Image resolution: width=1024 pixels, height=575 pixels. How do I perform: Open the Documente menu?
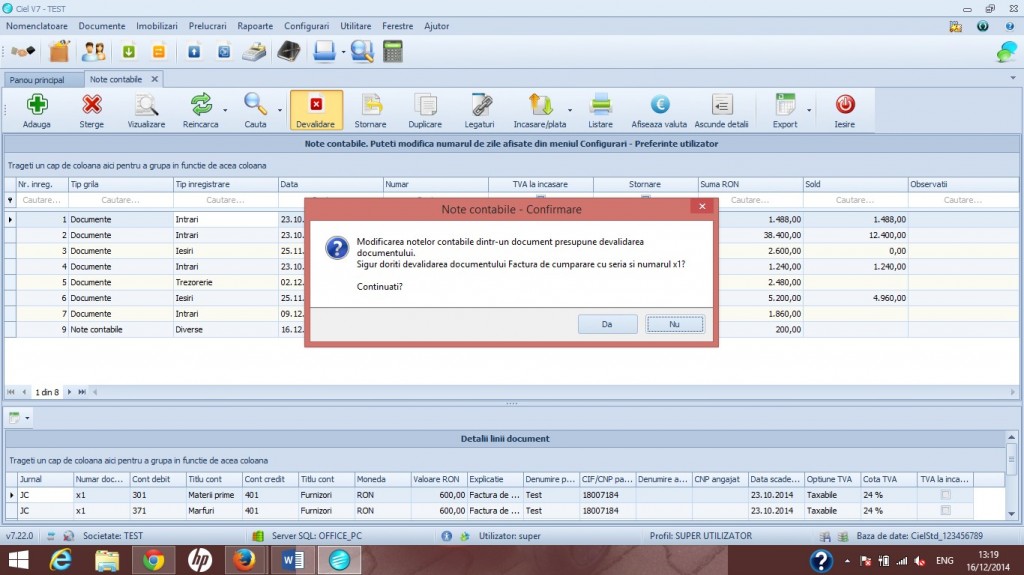[x=102, y=26]
